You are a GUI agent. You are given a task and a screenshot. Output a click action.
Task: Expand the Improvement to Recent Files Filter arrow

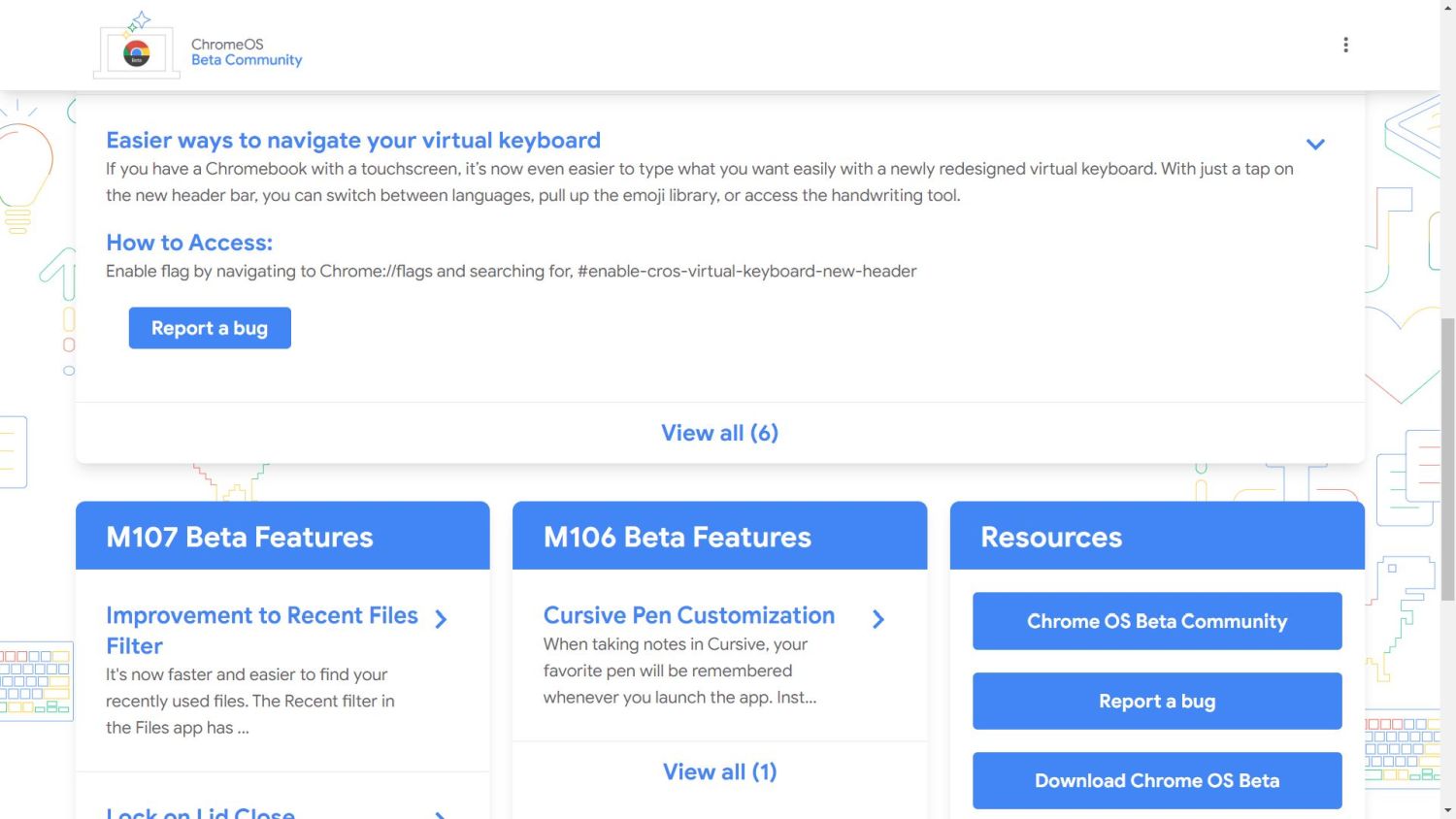click(x=441, y=619)
